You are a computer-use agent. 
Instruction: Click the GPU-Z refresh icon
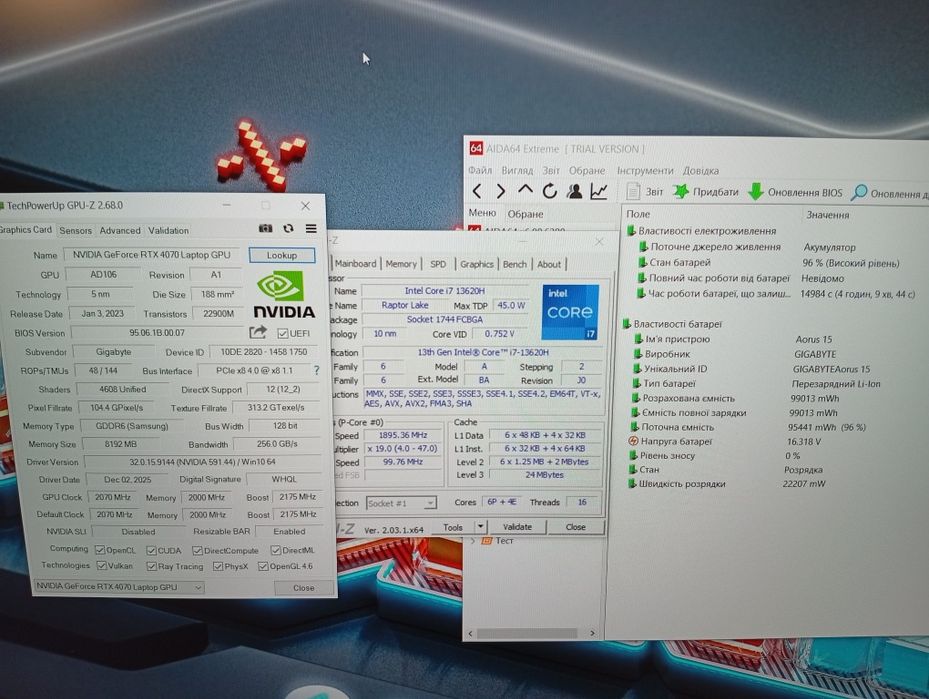289,229
